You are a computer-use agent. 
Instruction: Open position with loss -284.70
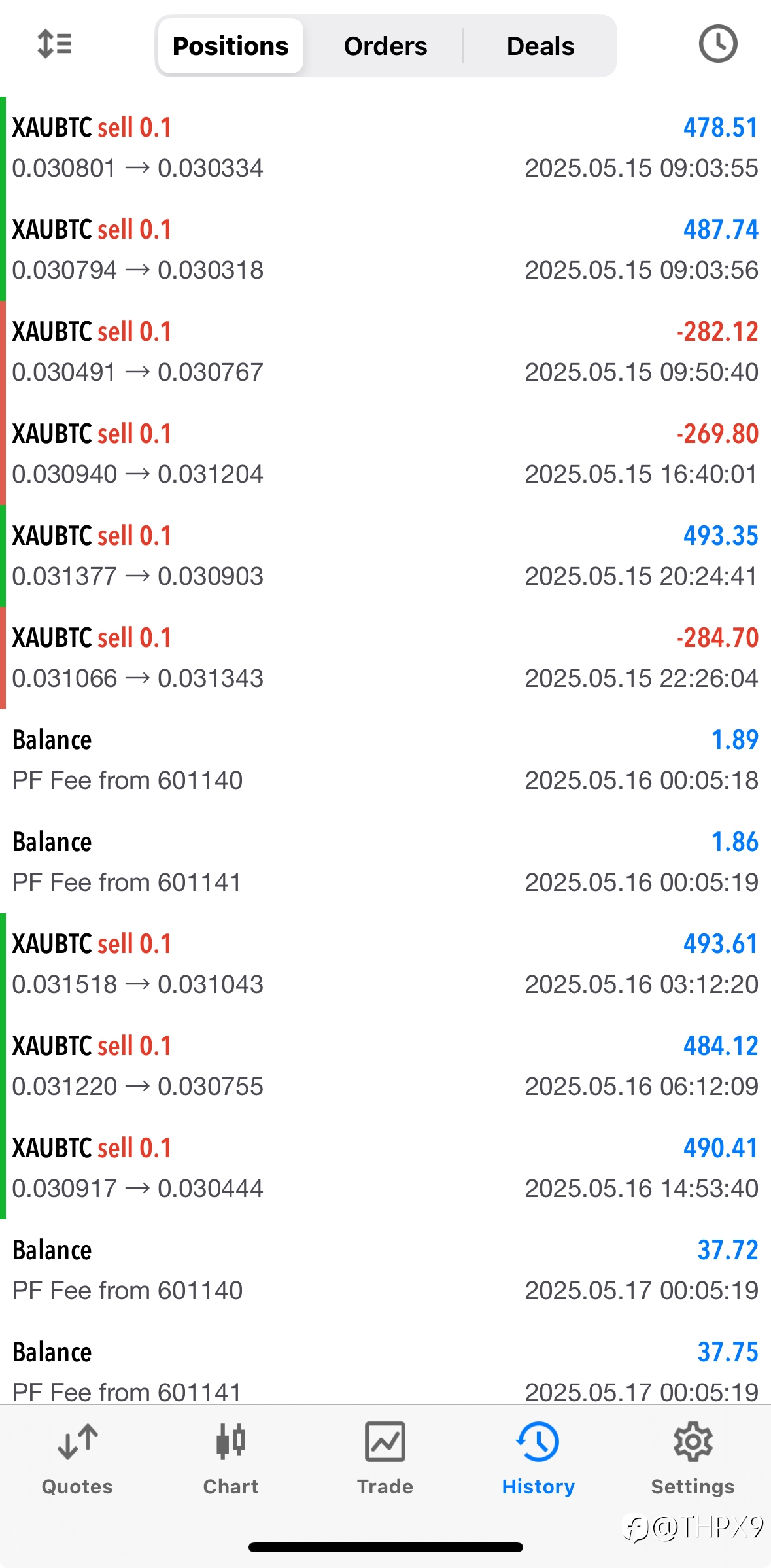tap(385, 658)
